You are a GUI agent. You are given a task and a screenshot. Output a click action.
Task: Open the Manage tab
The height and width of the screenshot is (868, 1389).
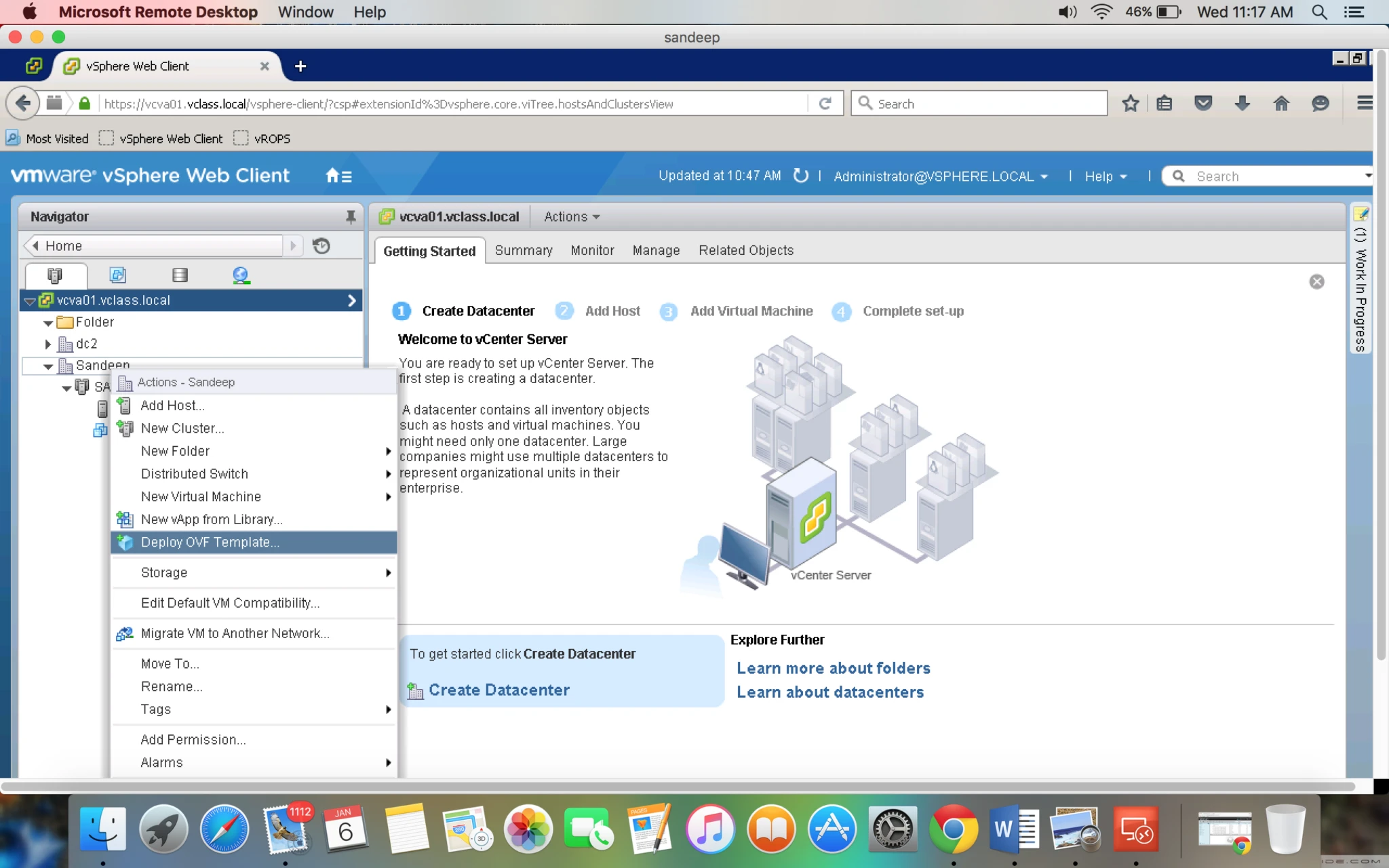[x=656, y=251]
